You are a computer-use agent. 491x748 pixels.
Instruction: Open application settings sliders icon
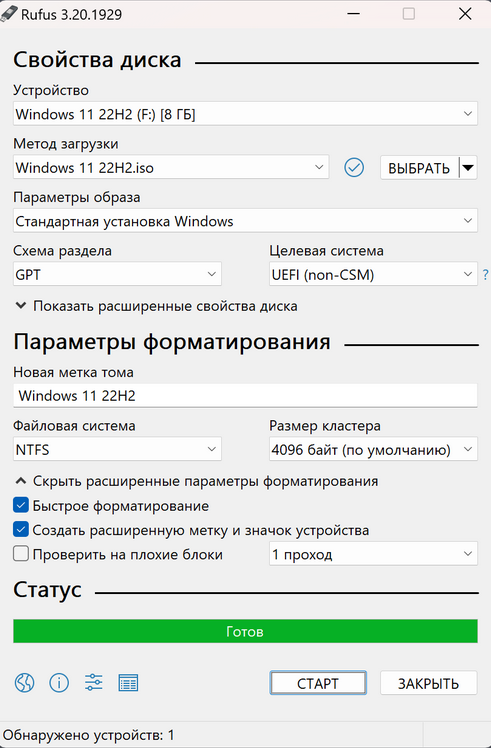coord(94,683)
